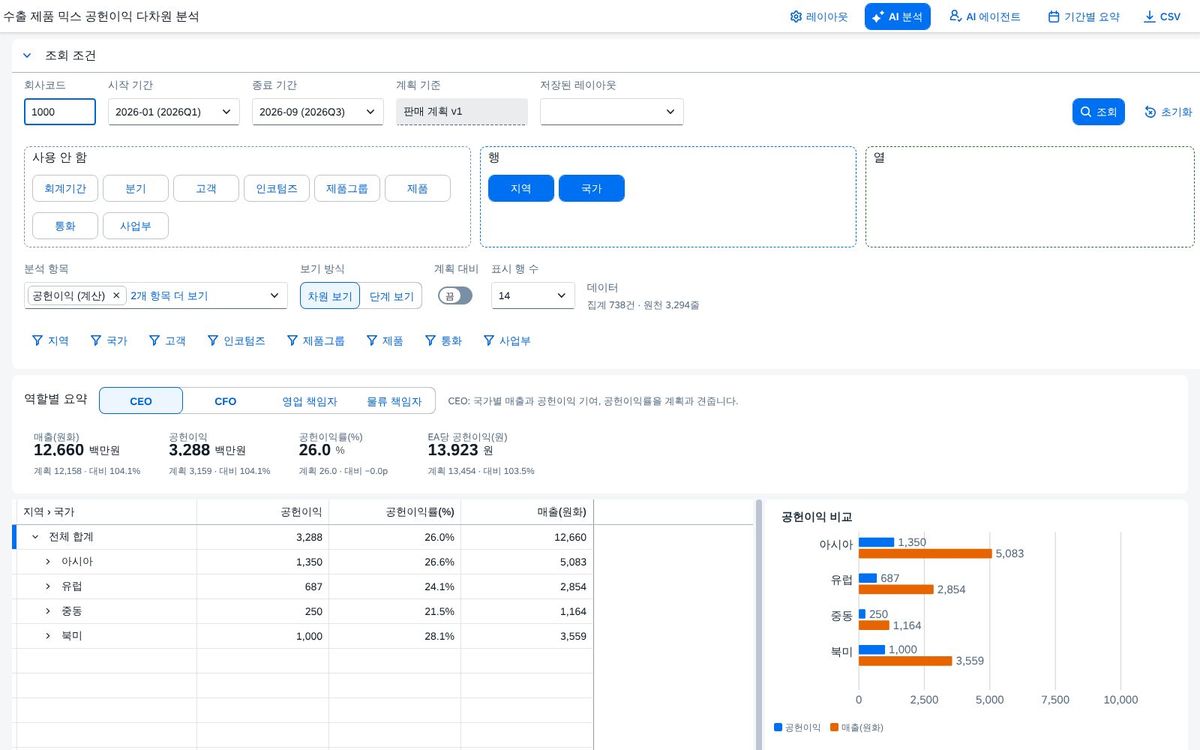The width and height of the screenshot is (1200, 750).
Task: Select the unused 회계기간 dimension chip
Action: (64, 188)
